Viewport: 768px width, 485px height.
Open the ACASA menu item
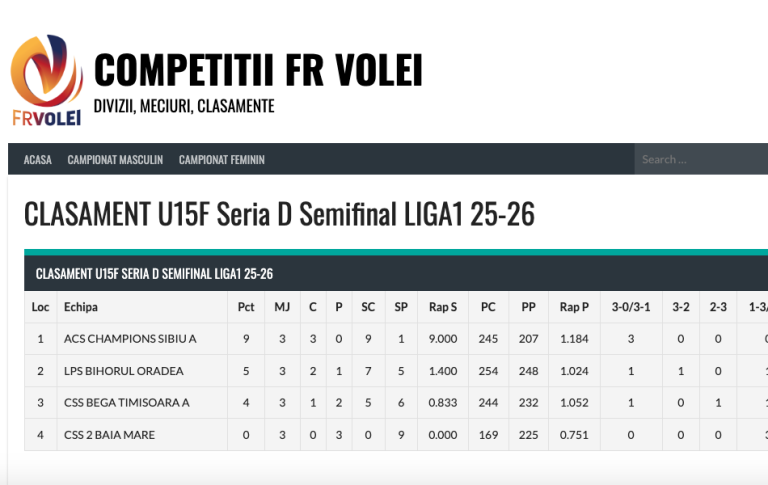coord(38,160)
